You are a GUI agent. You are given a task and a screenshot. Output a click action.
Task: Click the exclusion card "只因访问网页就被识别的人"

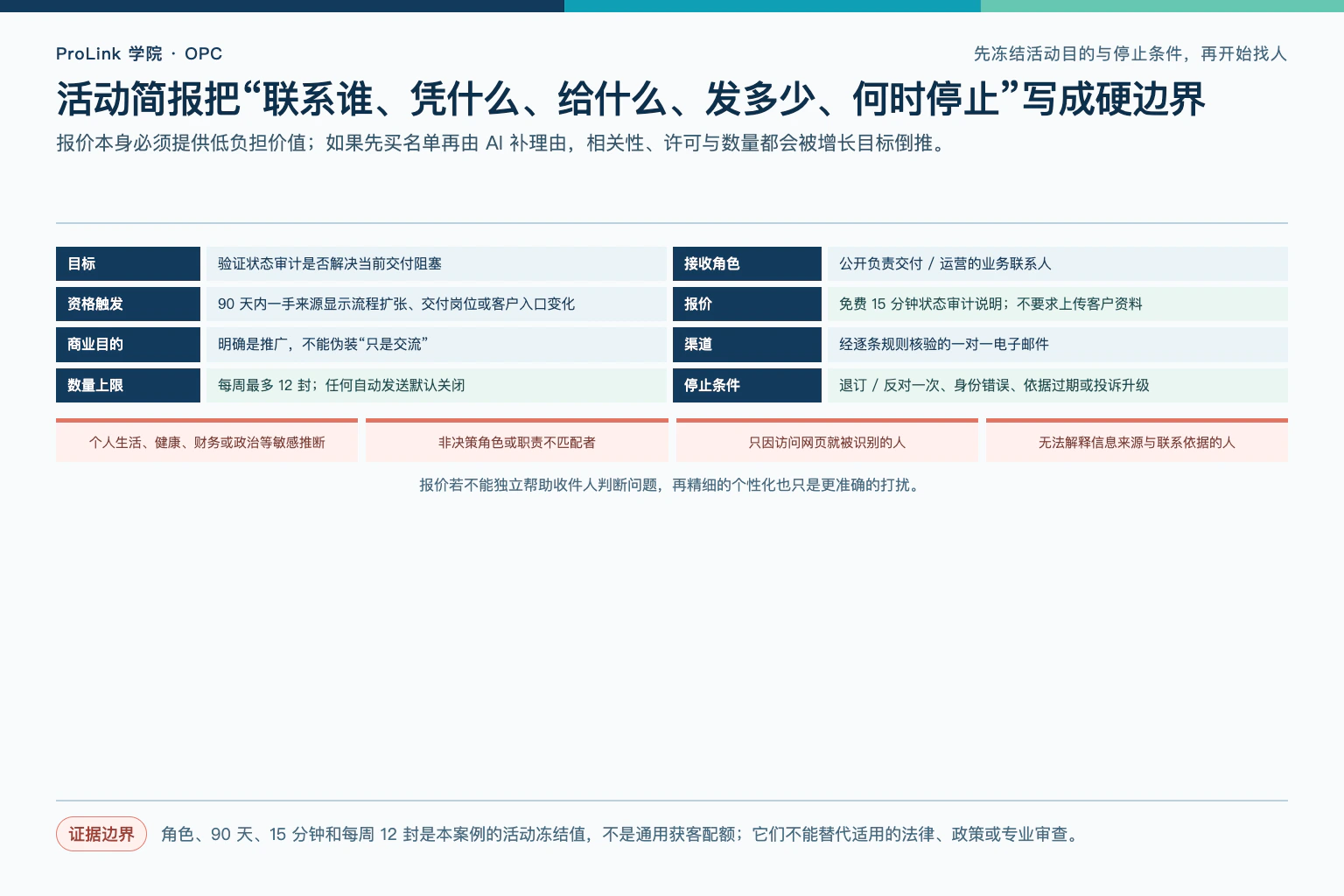click(x=827, y=440)
